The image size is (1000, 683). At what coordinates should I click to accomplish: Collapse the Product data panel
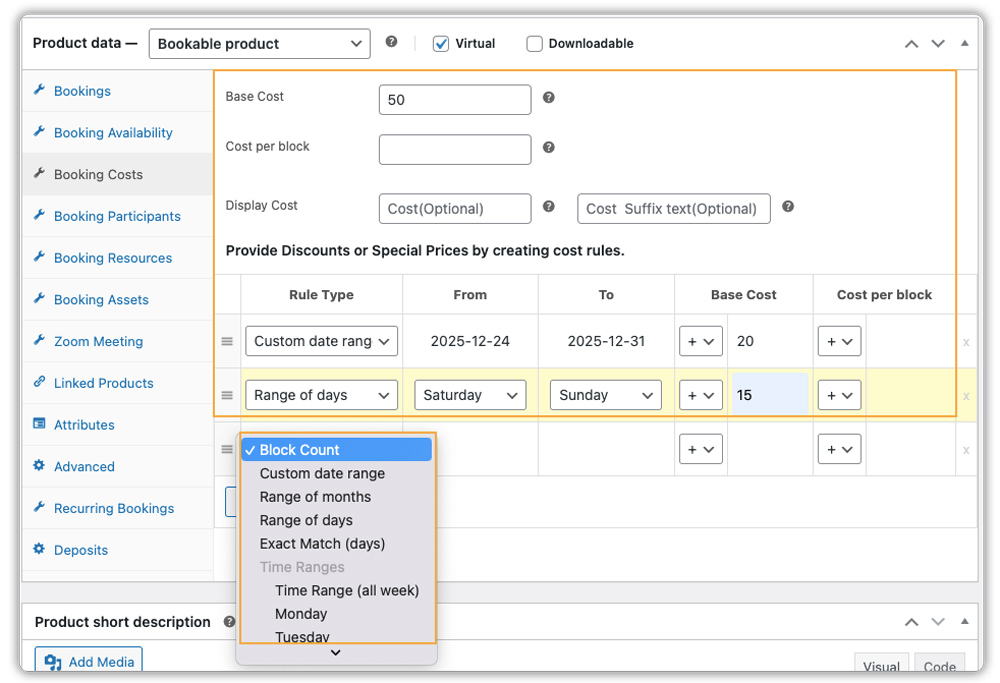964,43
